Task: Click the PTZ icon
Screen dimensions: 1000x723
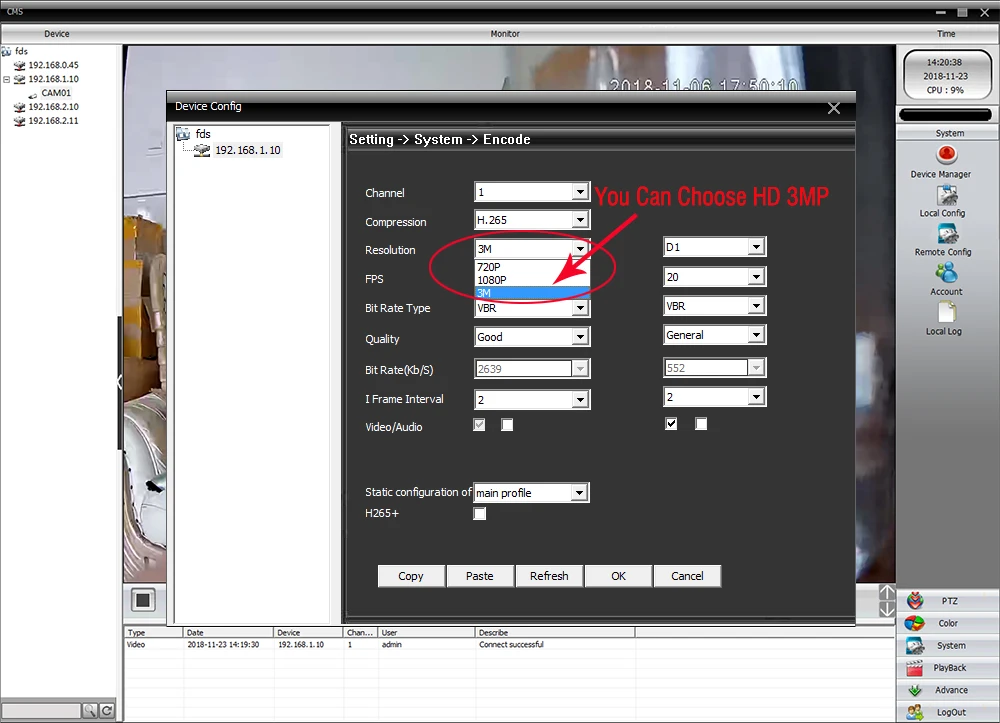Action: click(915, 601)
